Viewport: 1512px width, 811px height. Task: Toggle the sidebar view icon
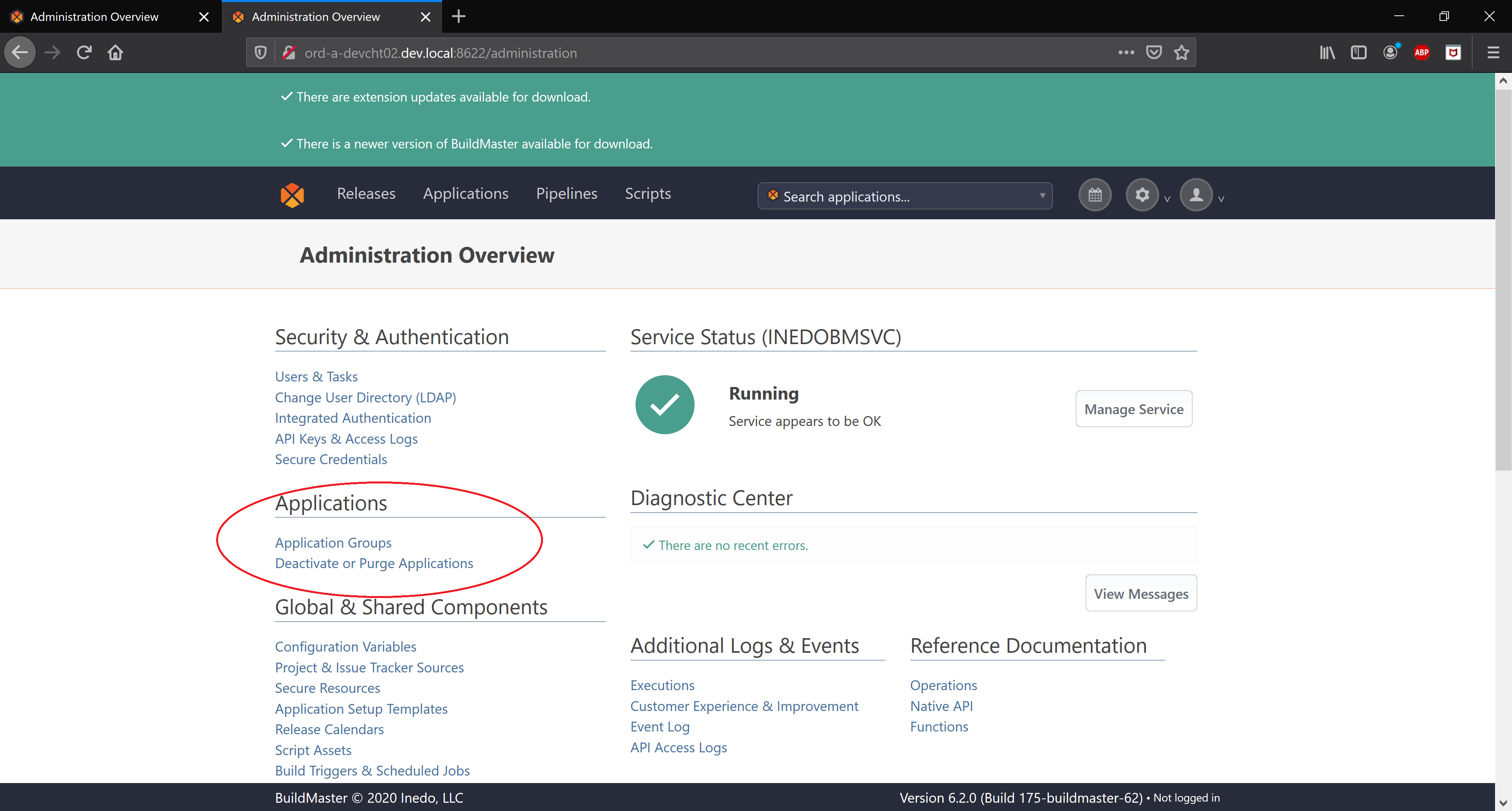[x=1358, y=52]
